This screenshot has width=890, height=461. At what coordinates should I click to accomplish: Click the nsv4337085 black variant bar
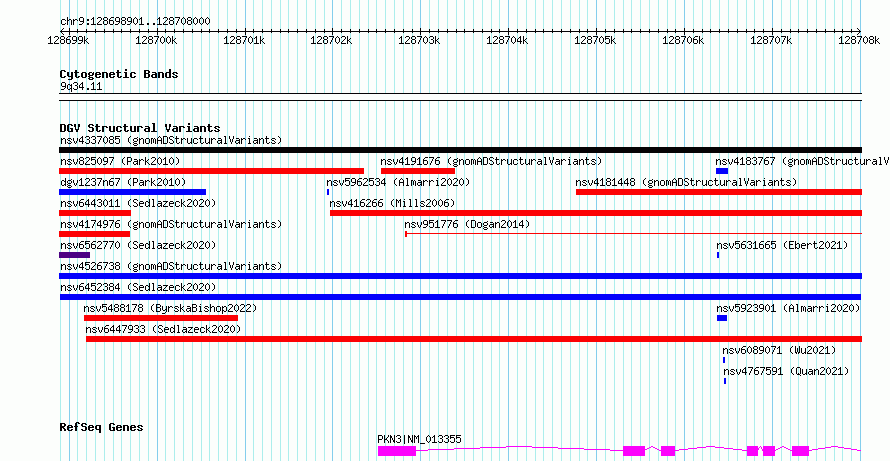point(460,150)
